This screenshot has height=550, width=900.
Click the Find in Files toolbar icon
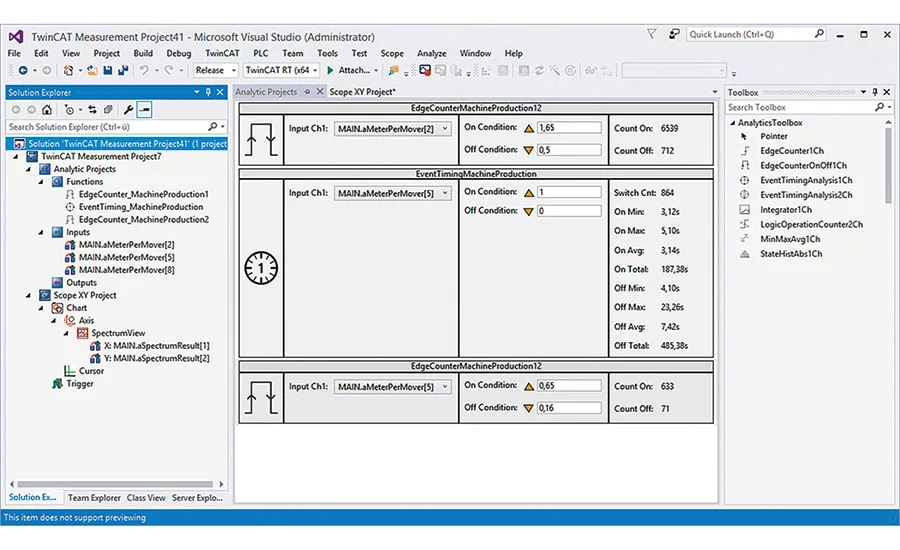coord(393,71)
